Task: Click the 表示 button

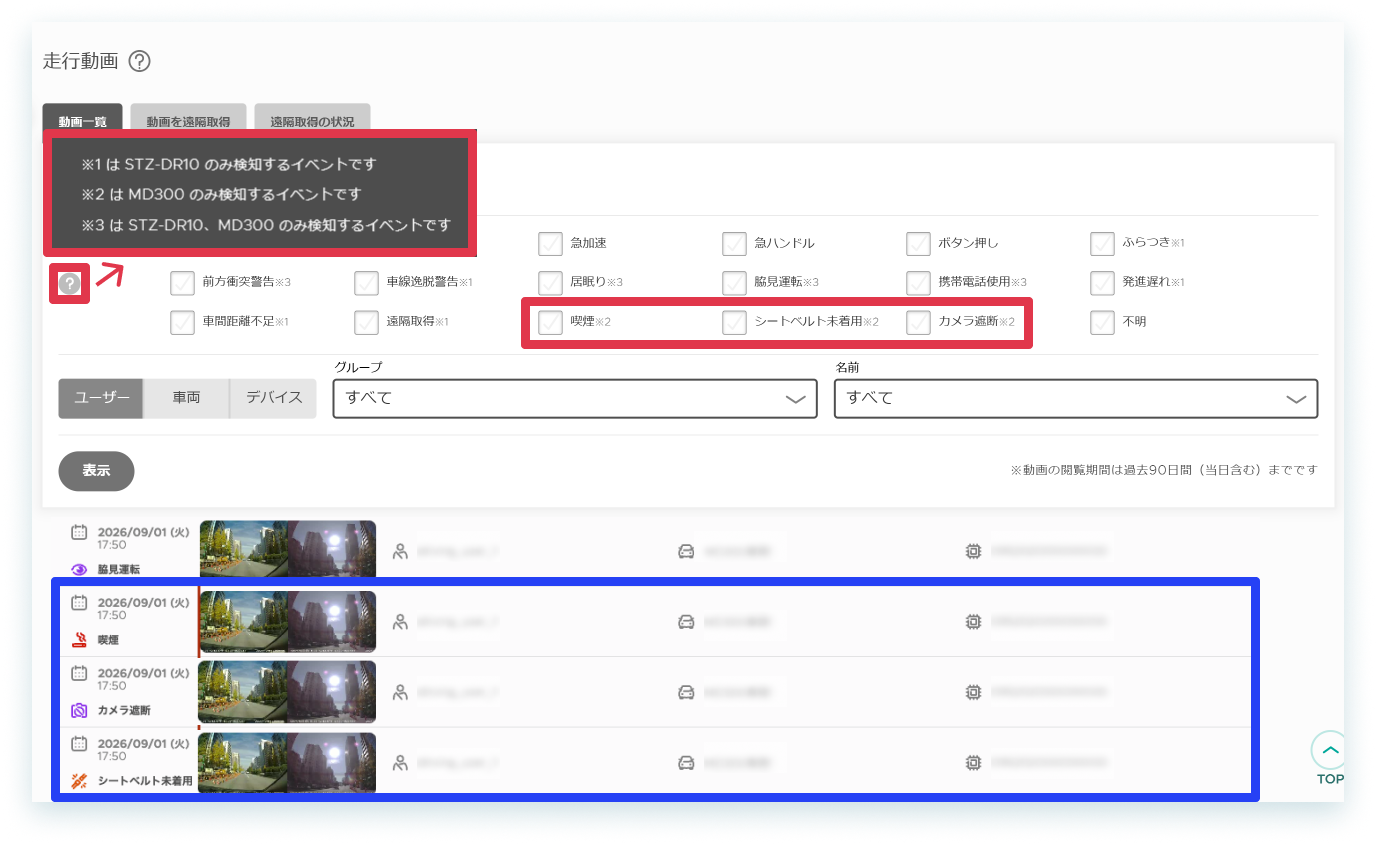Action: (96, 471)
